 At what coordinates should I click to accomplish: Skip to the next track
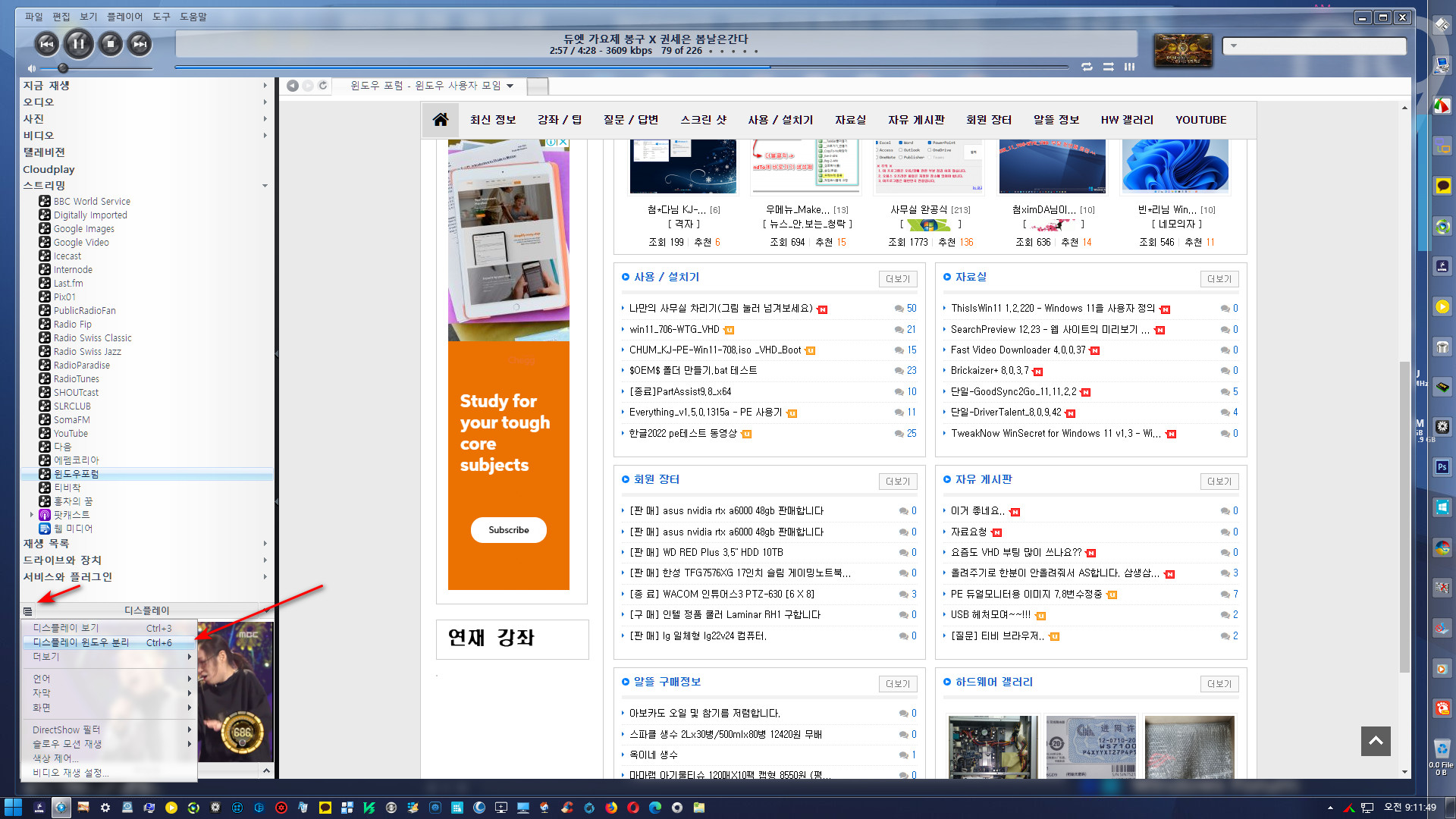point(140,44)
